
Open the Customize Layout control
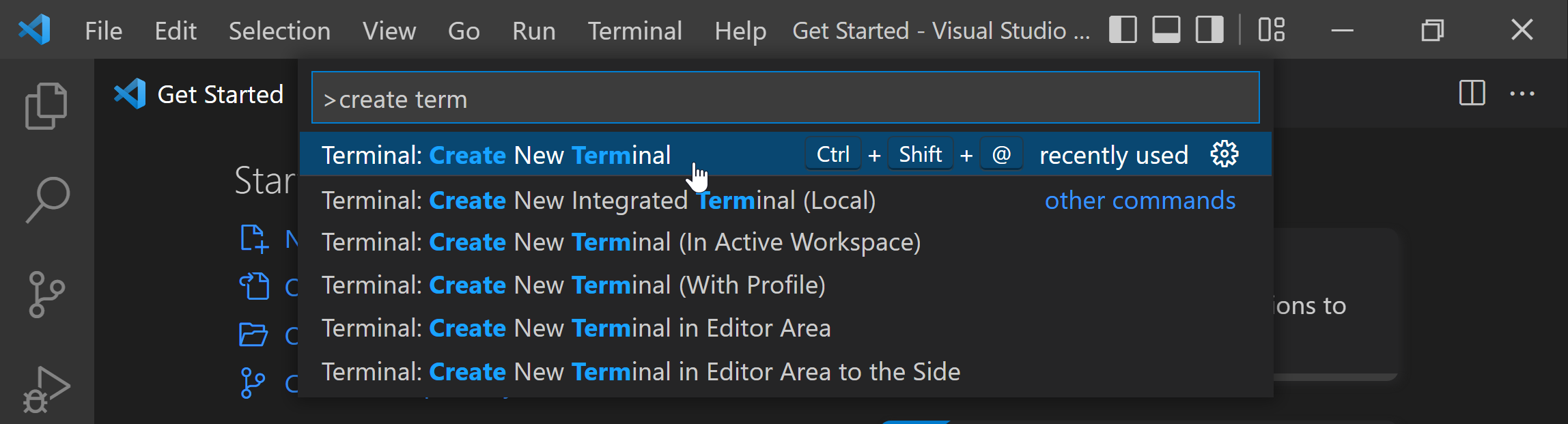(1272, 30)
